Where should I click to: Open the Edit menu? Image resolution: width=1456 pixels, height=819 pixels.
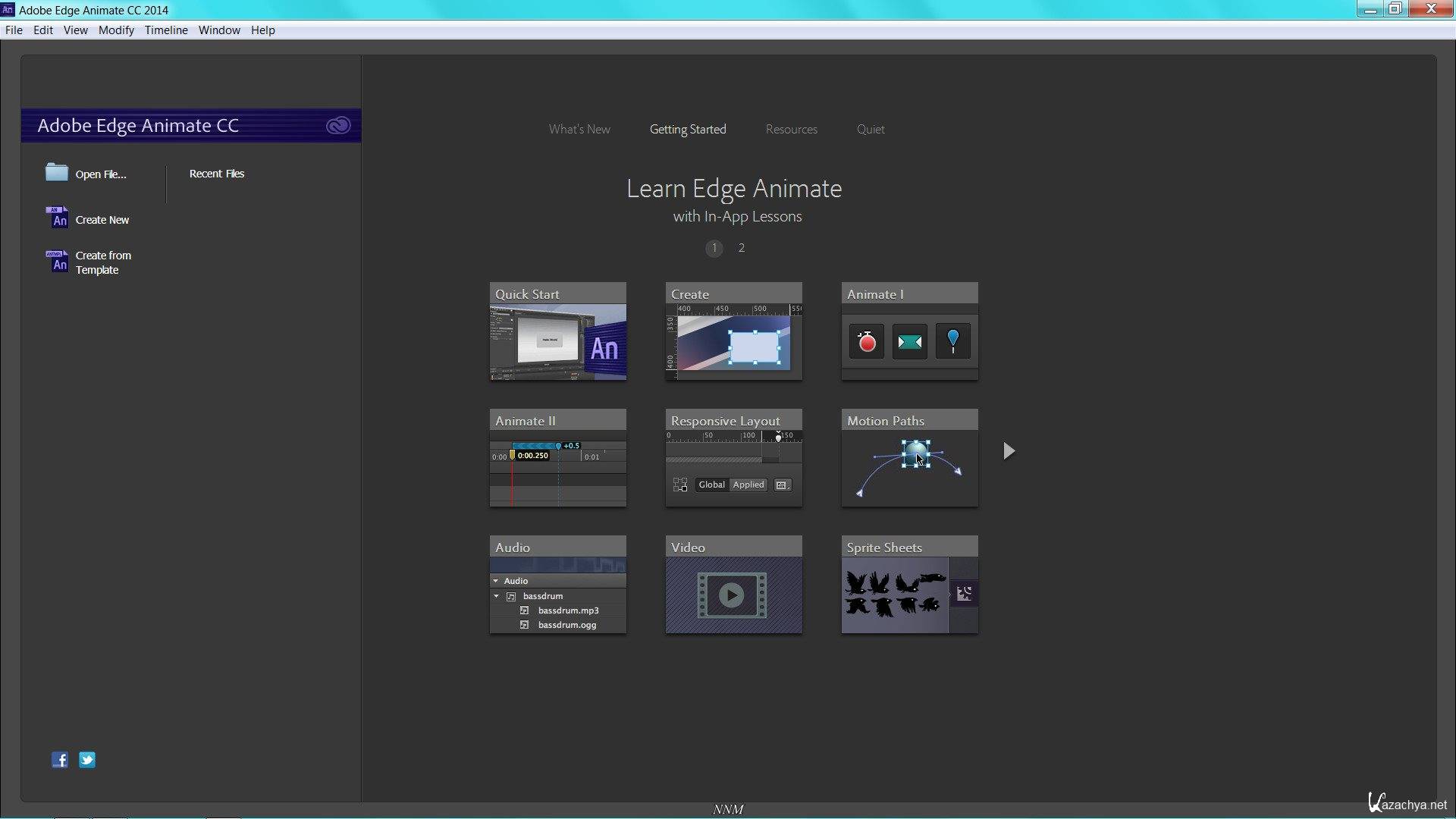(43, 30)
